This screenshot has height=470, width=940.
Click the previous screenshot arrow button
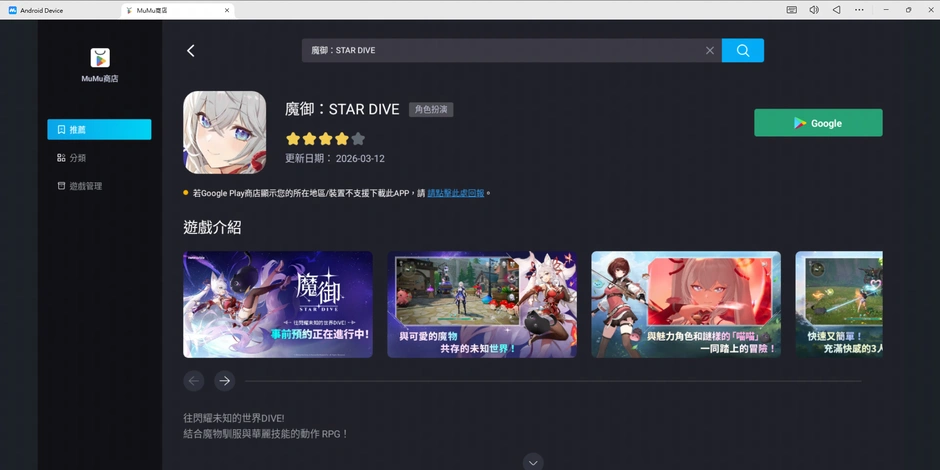point(194,381)
